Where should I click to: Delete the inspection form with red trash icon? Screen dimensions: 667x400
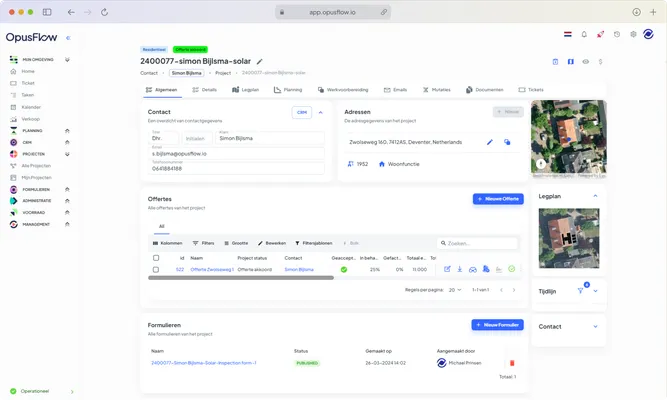pyautogui.click(x=512, y=363)
